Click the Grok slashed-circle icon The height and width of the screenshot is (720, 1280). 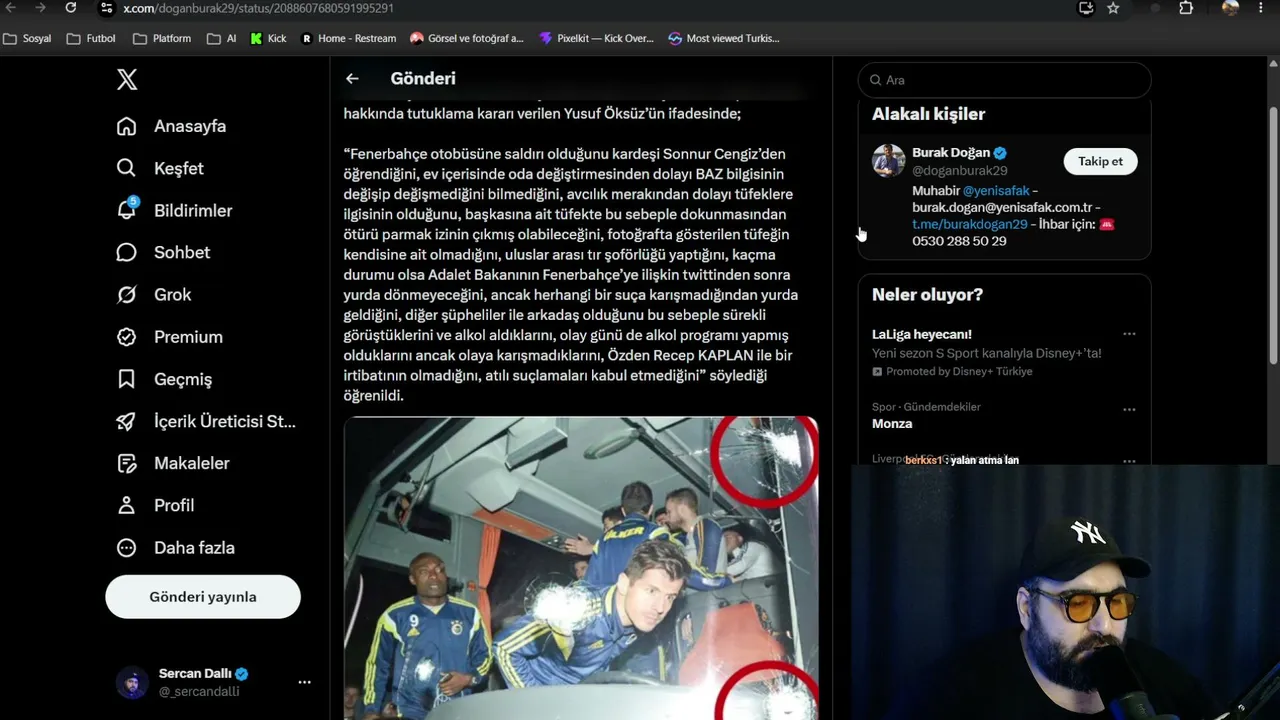pos(126,294)
